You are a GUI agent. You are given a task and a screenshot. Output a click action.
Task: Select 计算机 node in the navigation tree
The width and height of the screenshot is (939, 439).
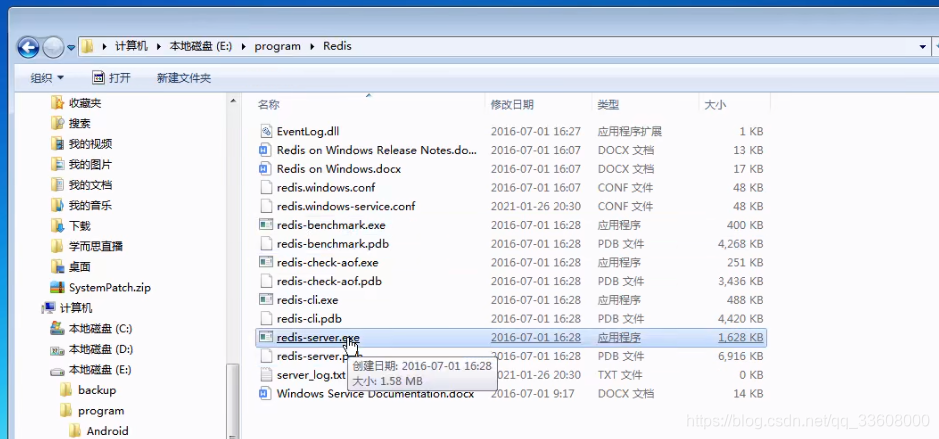click(76, 308)
